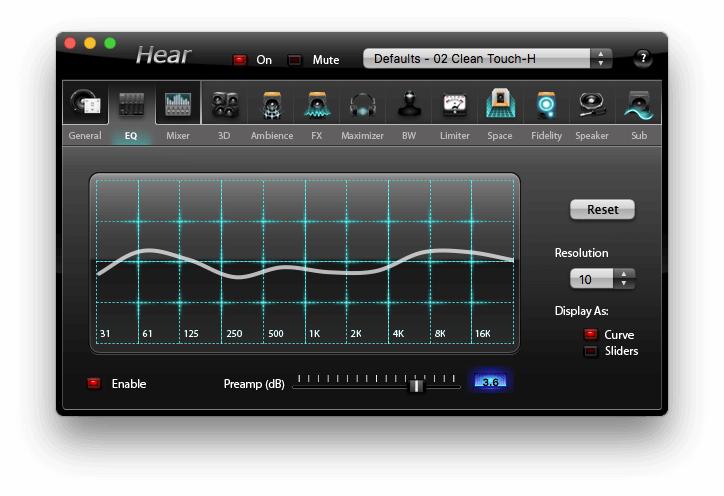The width and height of the screenshot is (724, 496).
Task: Switch to the Ambience tab label
Action: pos(272,136)
